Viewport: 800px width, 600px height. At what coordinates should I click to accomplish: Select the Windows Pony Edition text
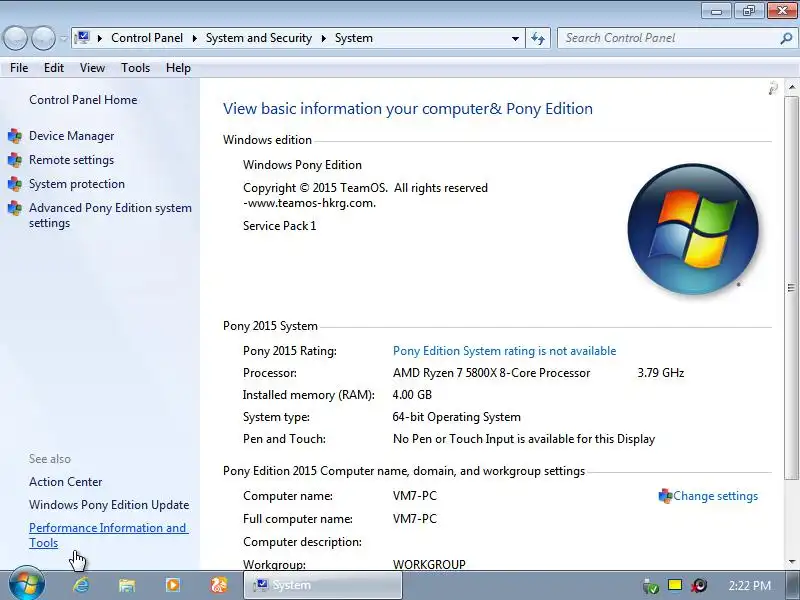(x=303, y=165)
